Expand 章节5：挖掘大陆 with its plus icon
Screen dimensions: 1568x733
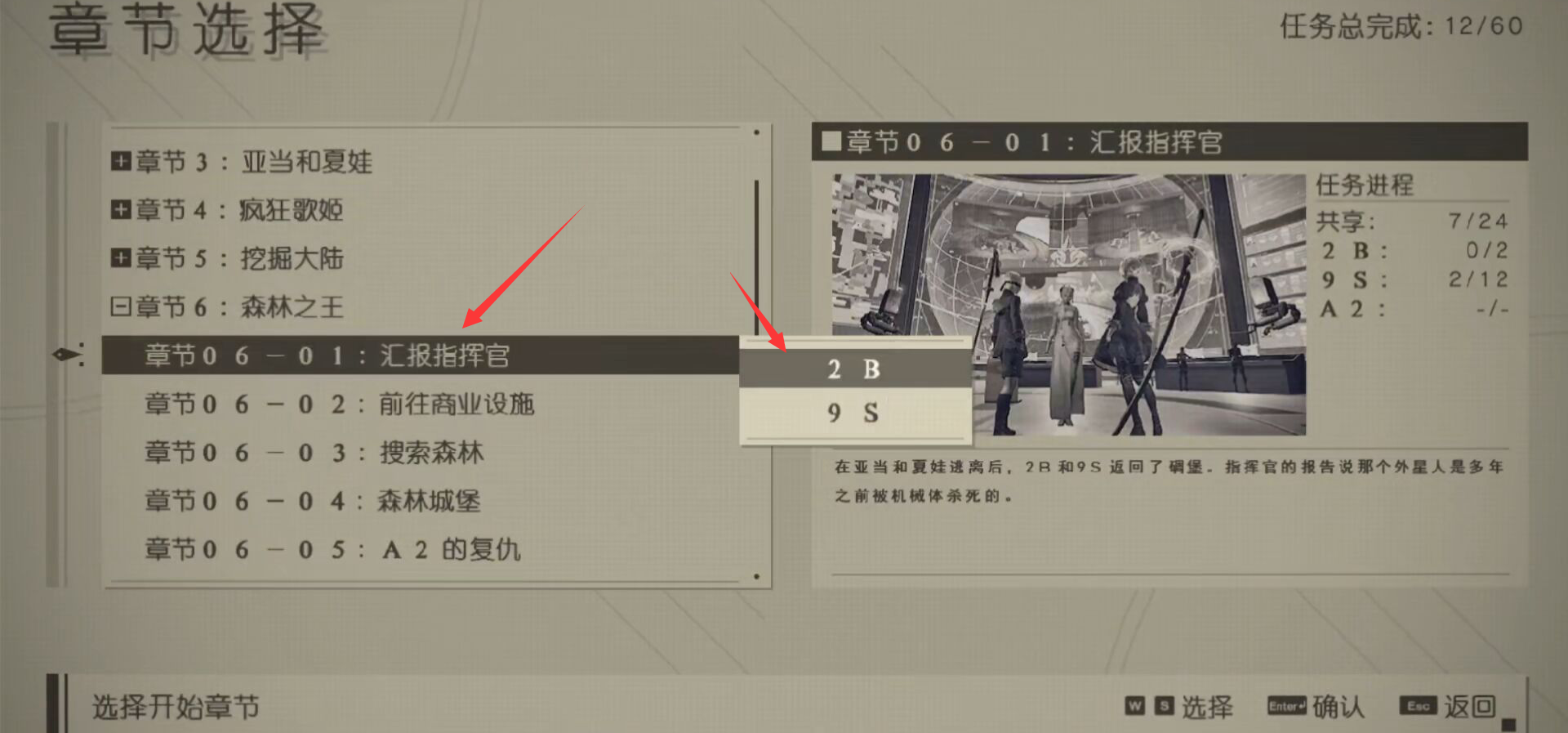point(121,258)
